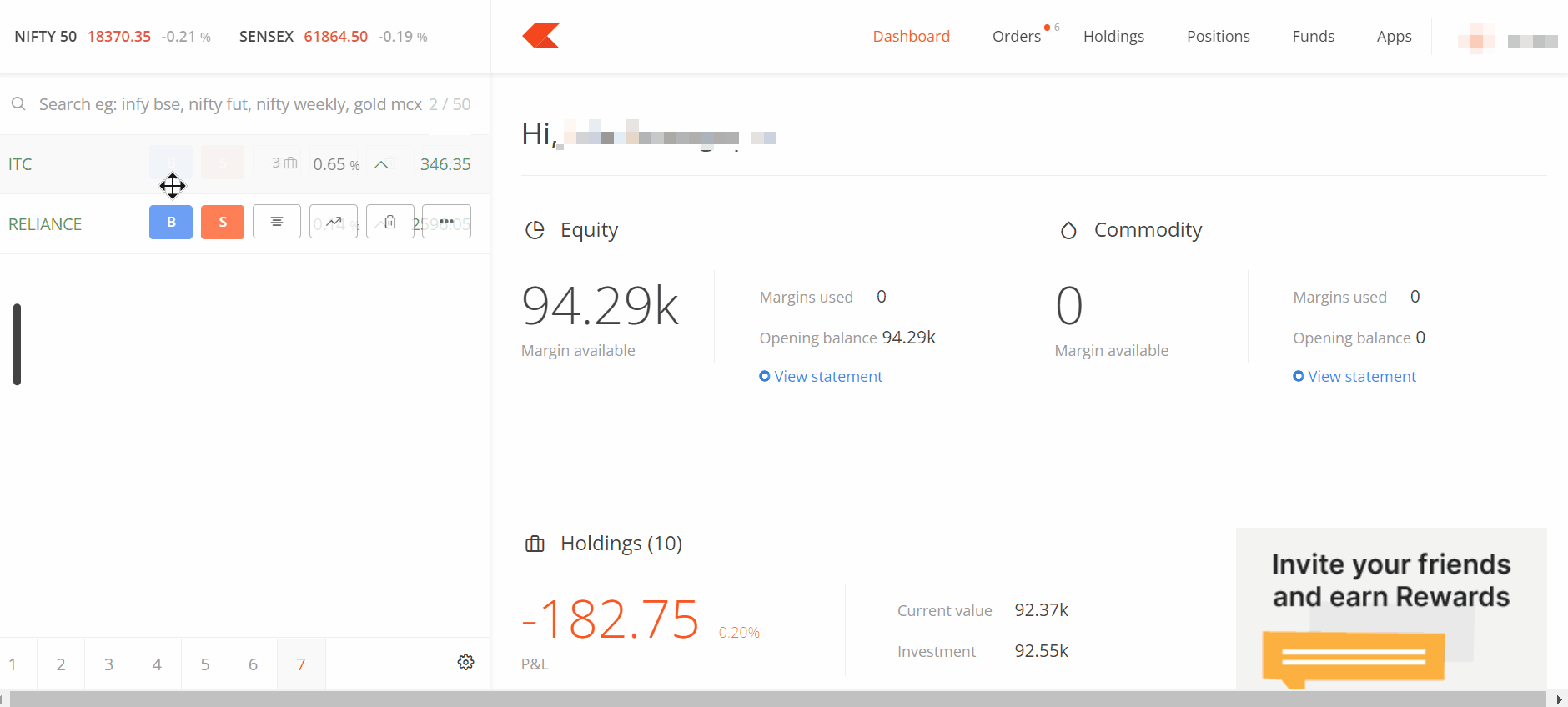The image size is (1568, 707).
Task: Click the Commodity droplet icon
Action: click(x=1068, y=230)
